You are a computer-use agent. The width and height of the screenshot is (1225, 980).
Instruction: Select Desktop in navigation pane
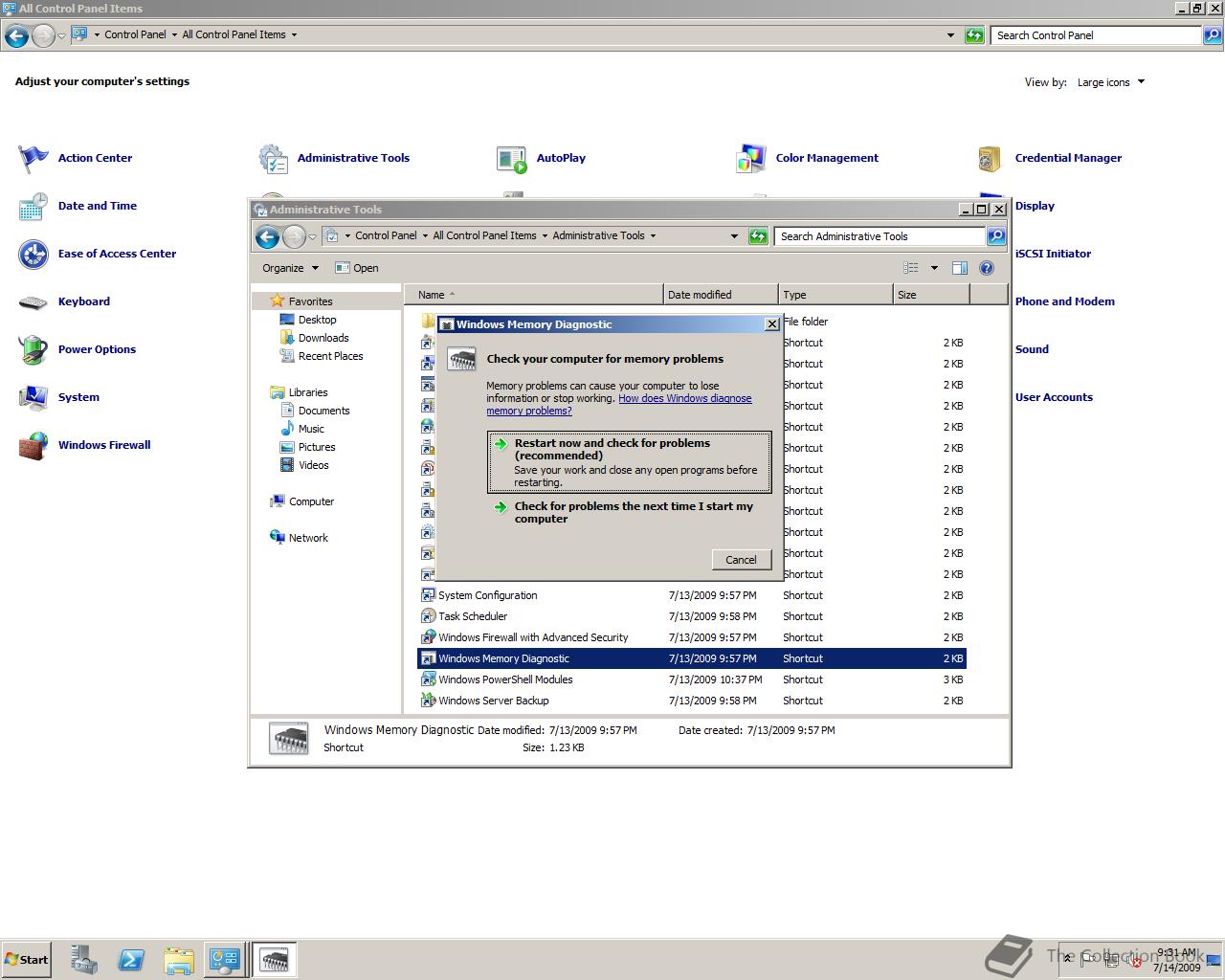[x=317, y=320]
